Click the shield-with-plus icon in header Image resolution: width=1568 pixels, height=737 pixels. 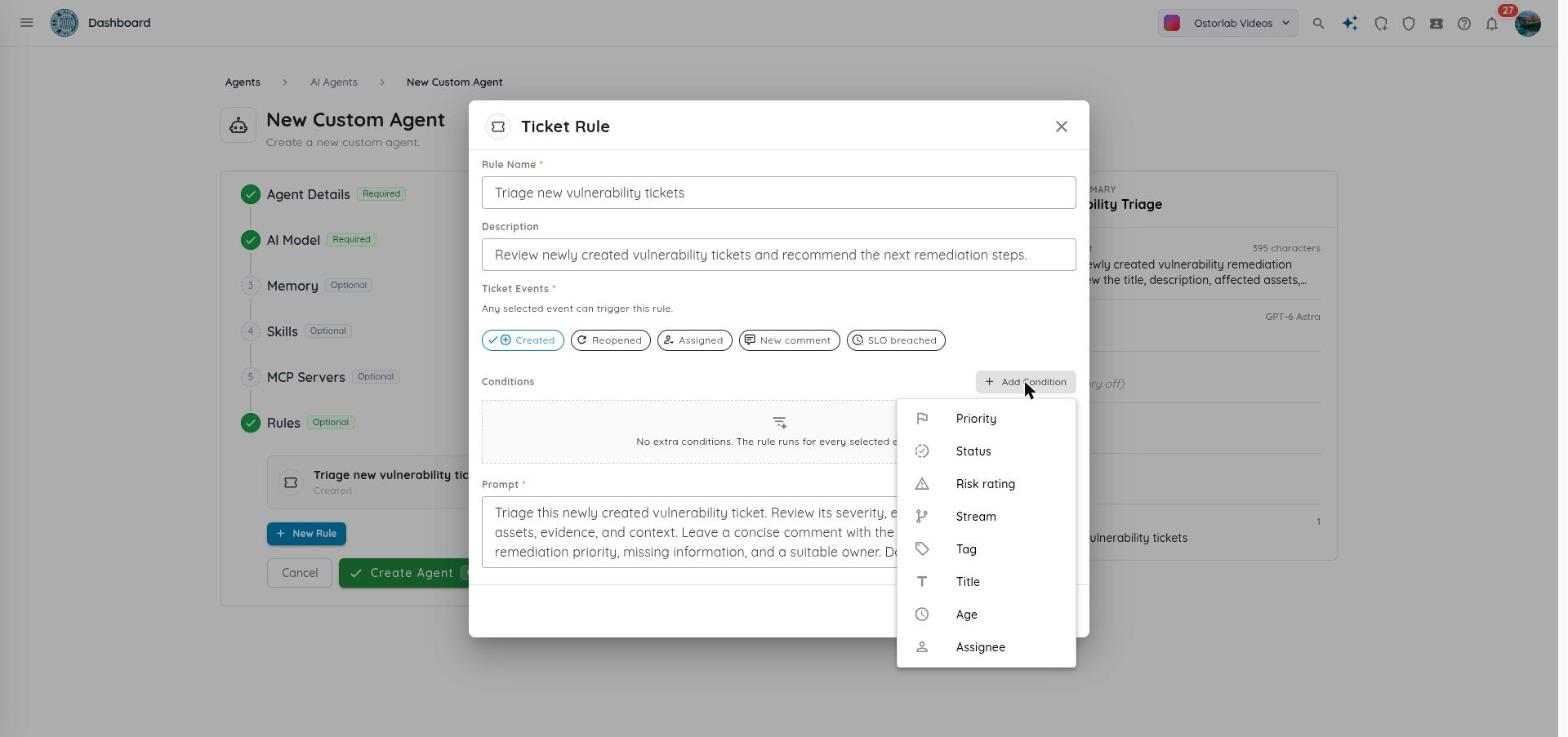[1381, 23]
